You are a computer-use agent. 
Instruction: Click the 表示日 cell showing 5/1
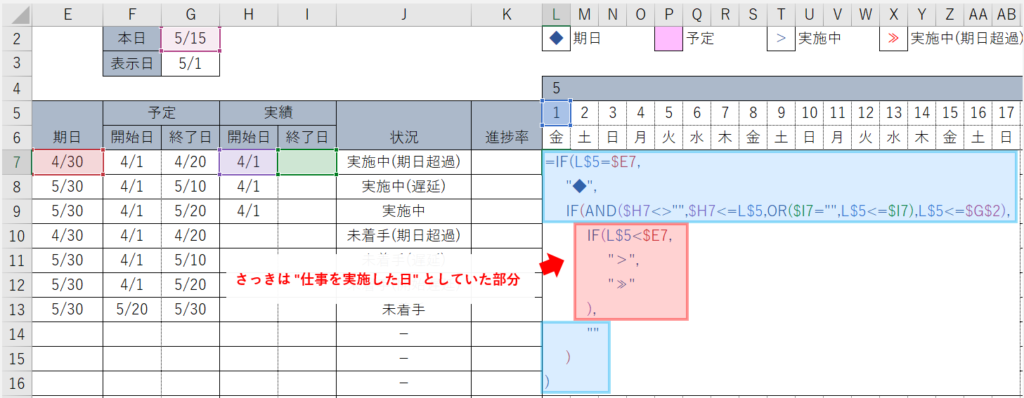[191, 64]
